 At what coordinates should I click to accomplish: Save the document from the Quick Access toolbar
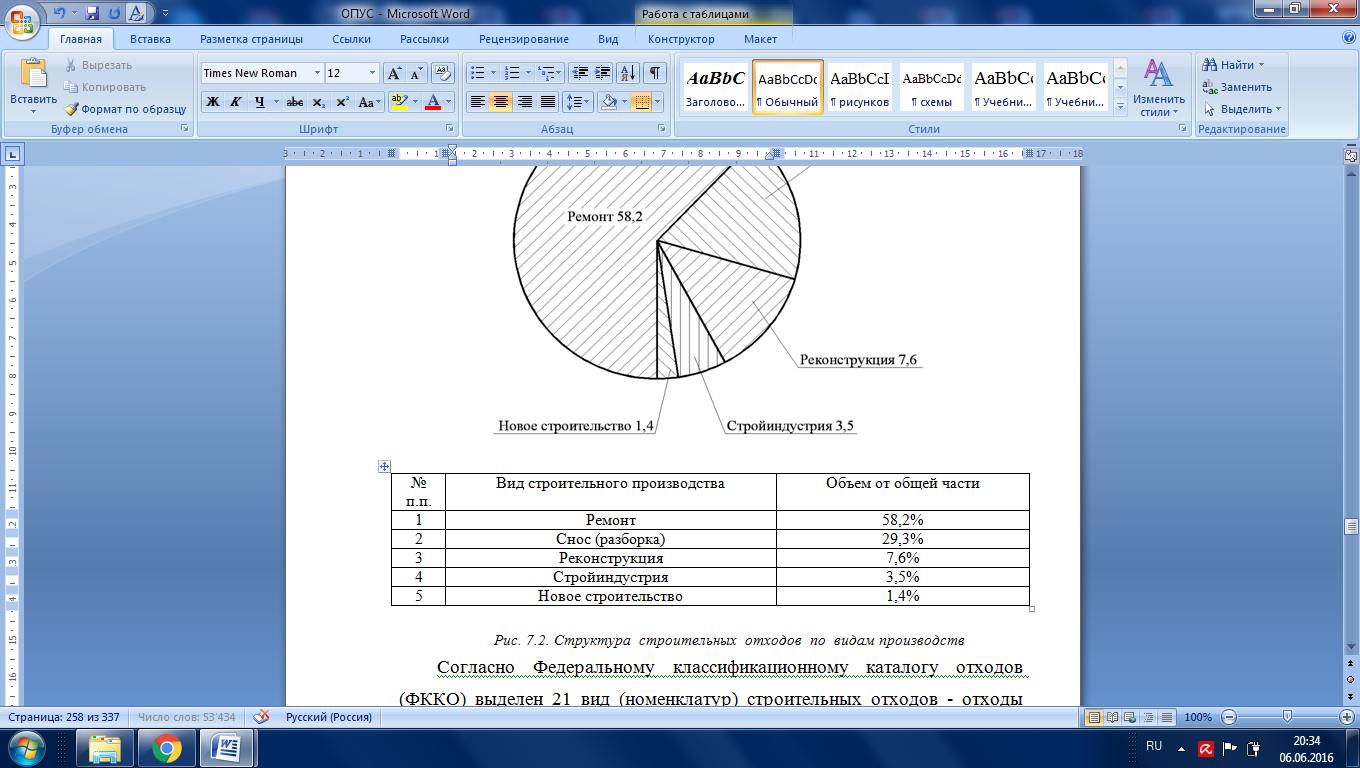92,12
